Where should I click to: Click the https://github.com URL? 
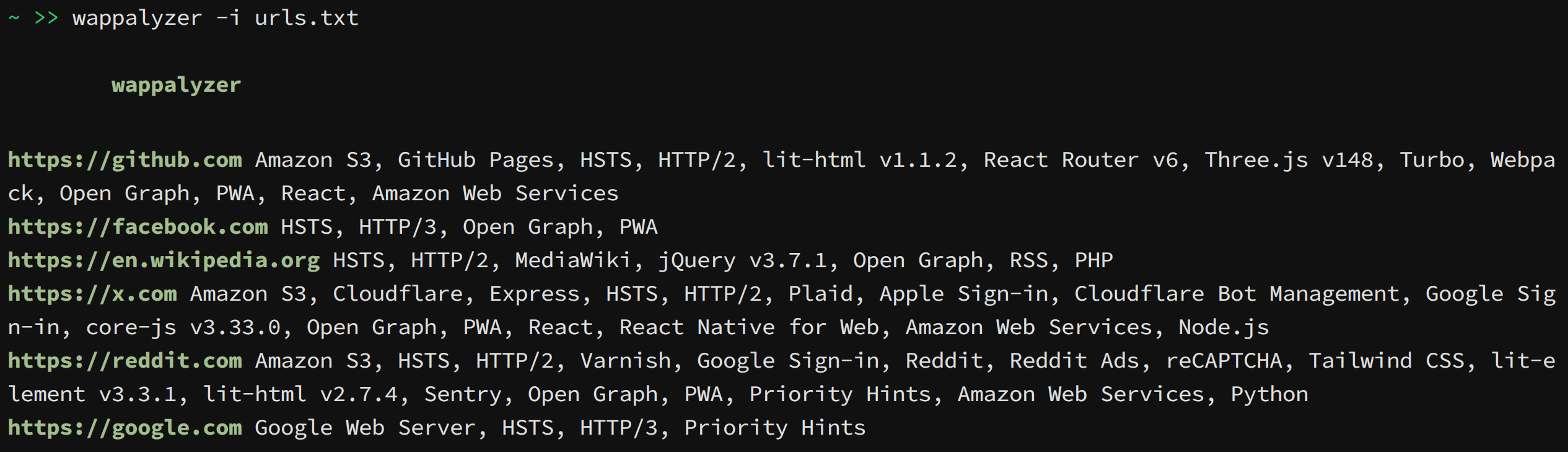pos(125,161)
